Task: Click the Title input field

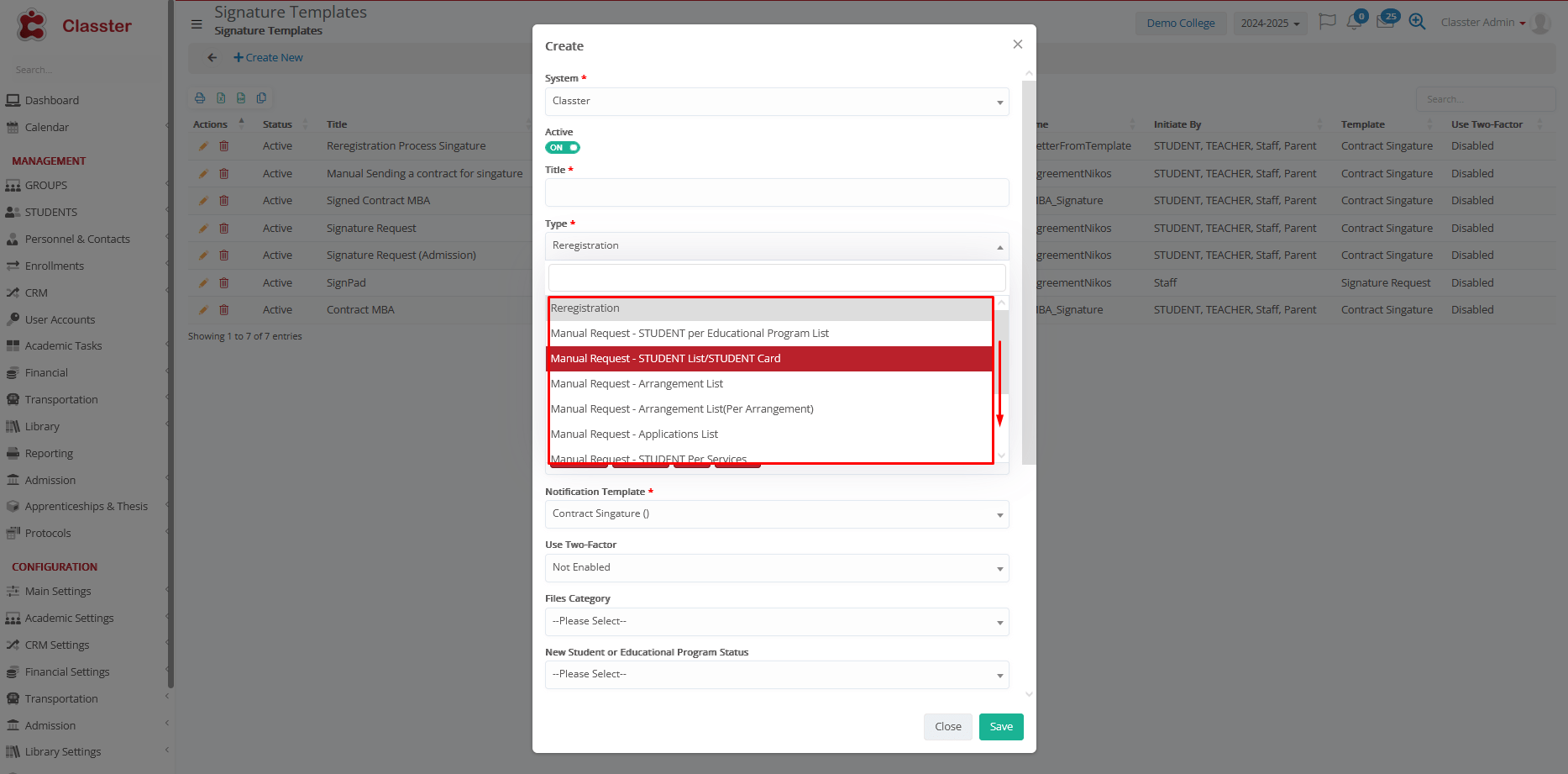Action: pos(776,192)
